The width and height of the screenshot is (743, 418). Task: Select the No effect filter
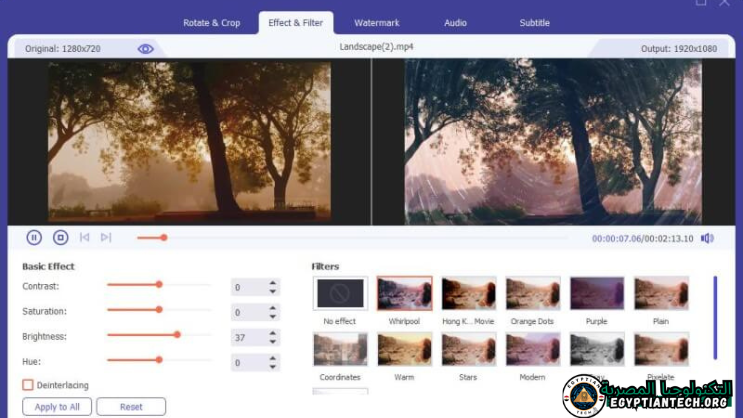click(x=340, y=293)
